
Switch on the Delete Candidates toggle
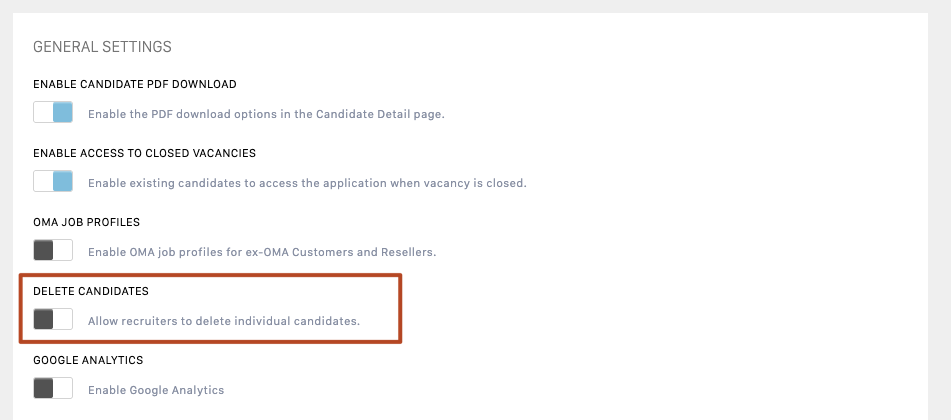tap(53, 320)
